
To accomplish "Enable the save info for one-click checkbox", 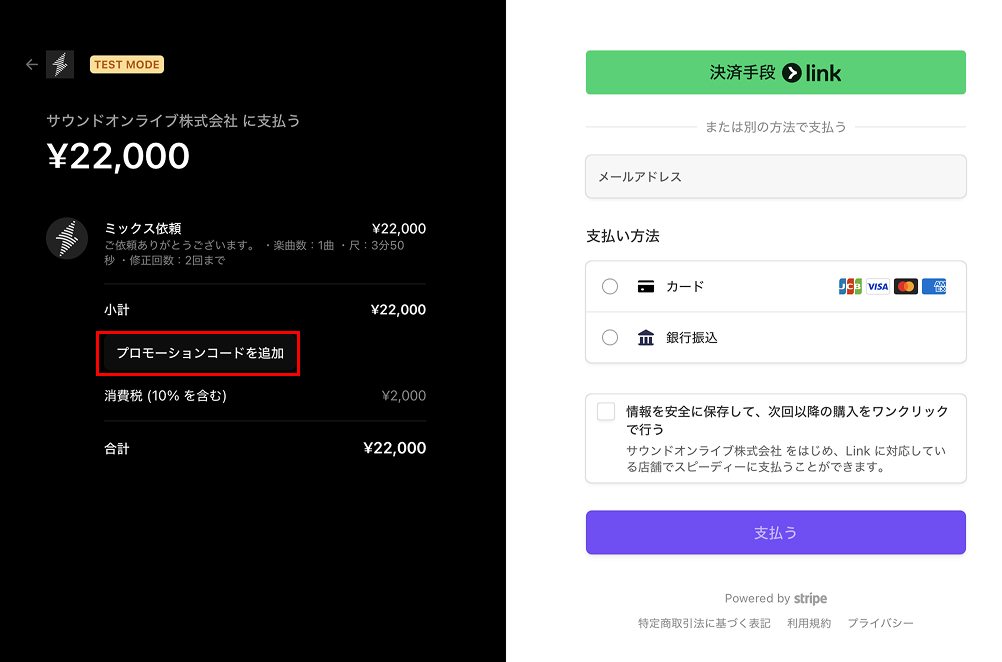I will tap(606, 412).
